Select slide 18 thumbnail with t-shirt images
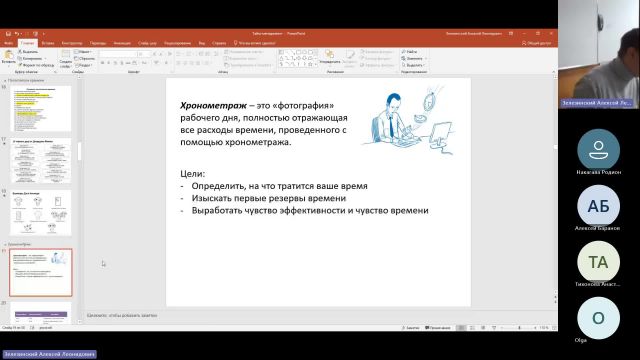The width and height of the screenshot is (640, 360). [x=41, y=213]
